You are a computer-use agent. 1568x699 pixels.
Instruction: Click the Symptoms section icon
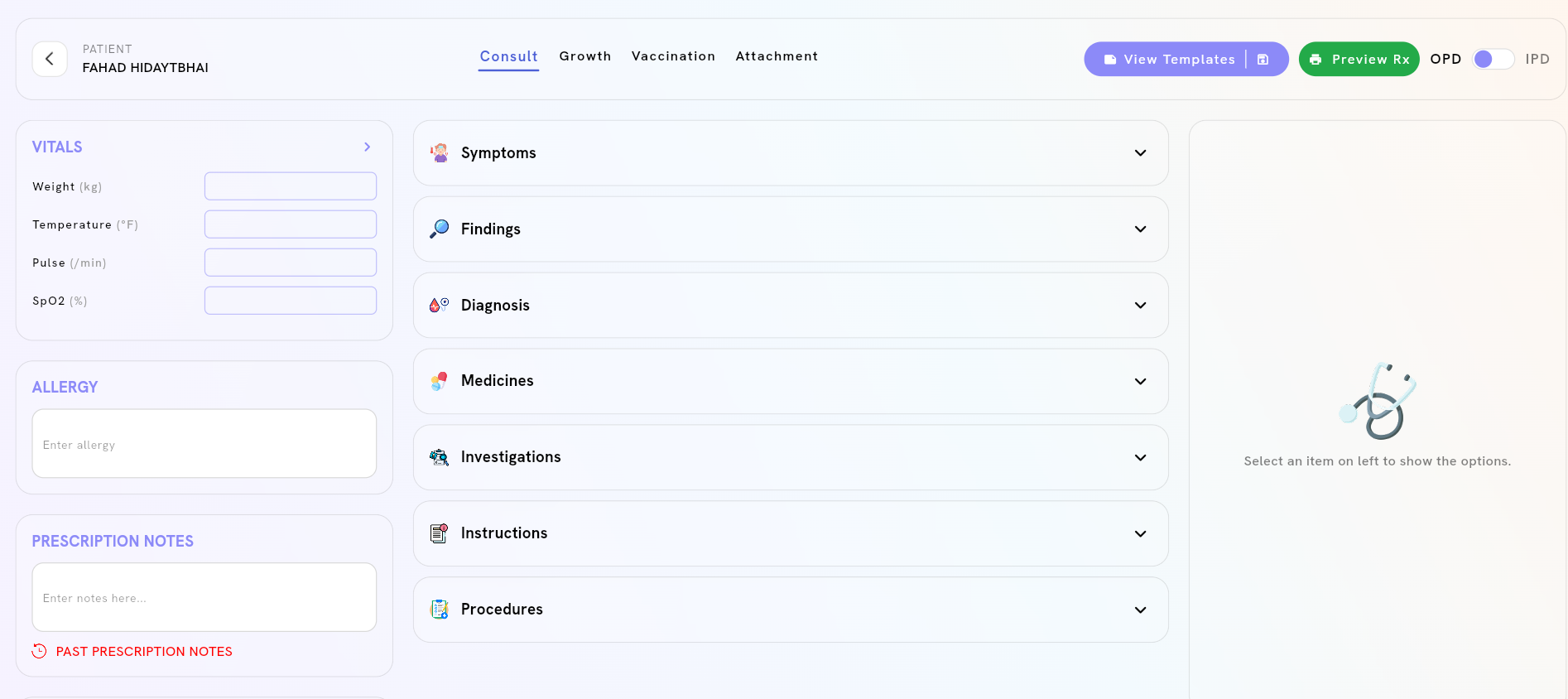(439, 153)
